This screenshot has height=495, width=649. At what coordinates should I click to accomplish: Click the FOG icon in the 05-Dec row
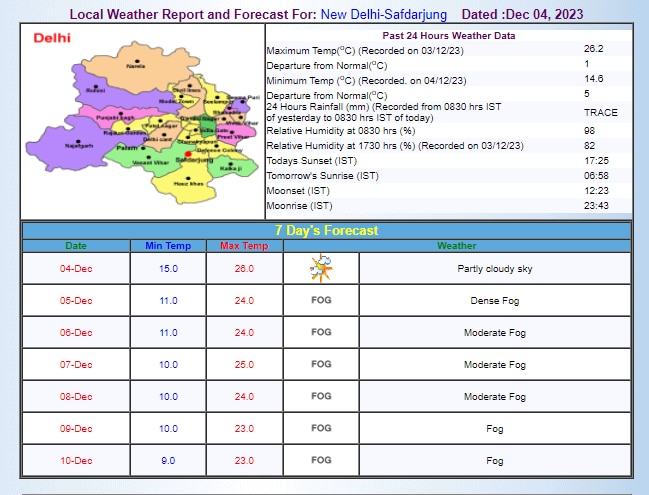[x=321, y=300]
